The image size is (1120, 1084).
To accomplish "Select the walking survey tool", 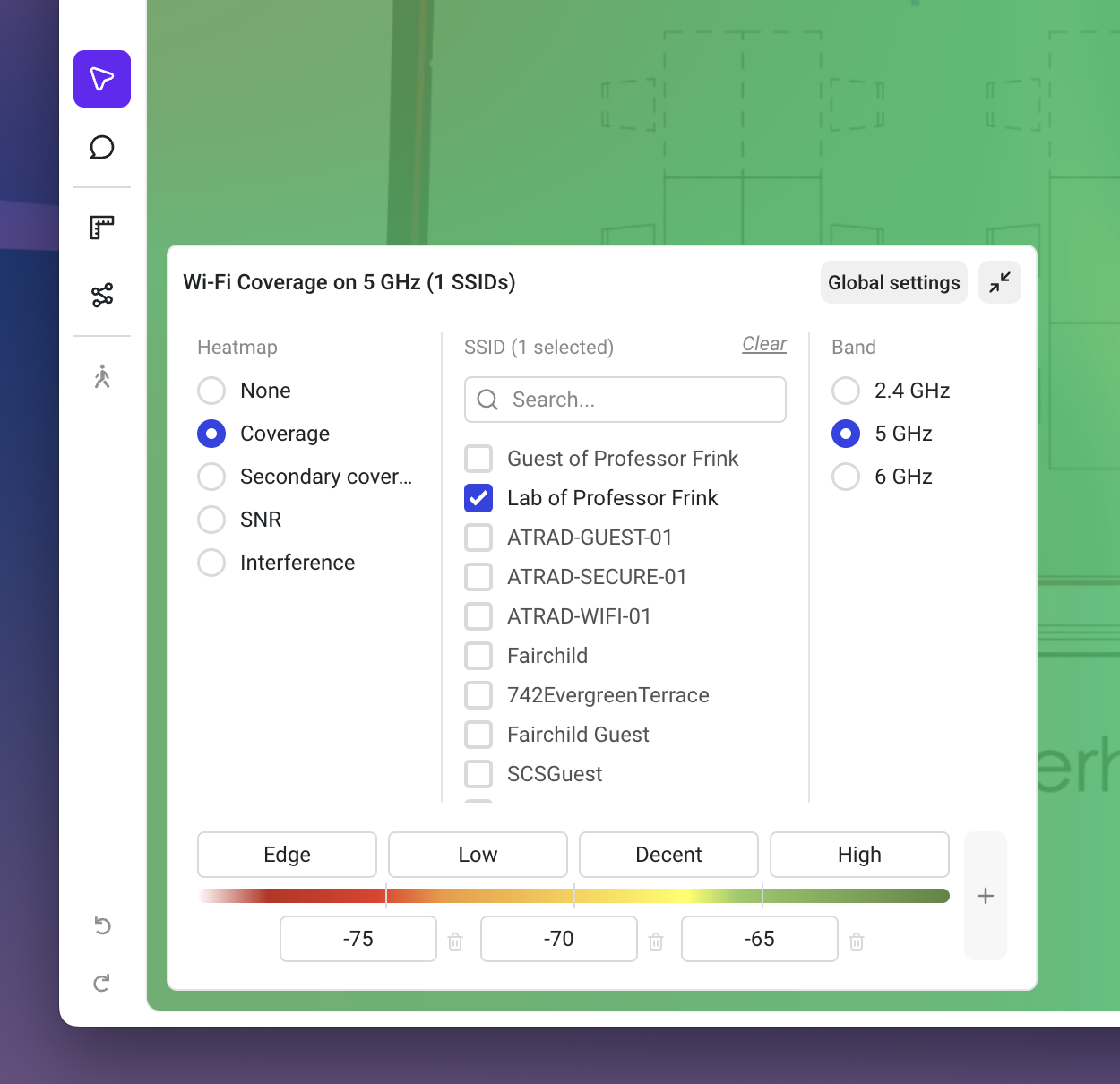I will pyautogui.click(x=102, y=376).
